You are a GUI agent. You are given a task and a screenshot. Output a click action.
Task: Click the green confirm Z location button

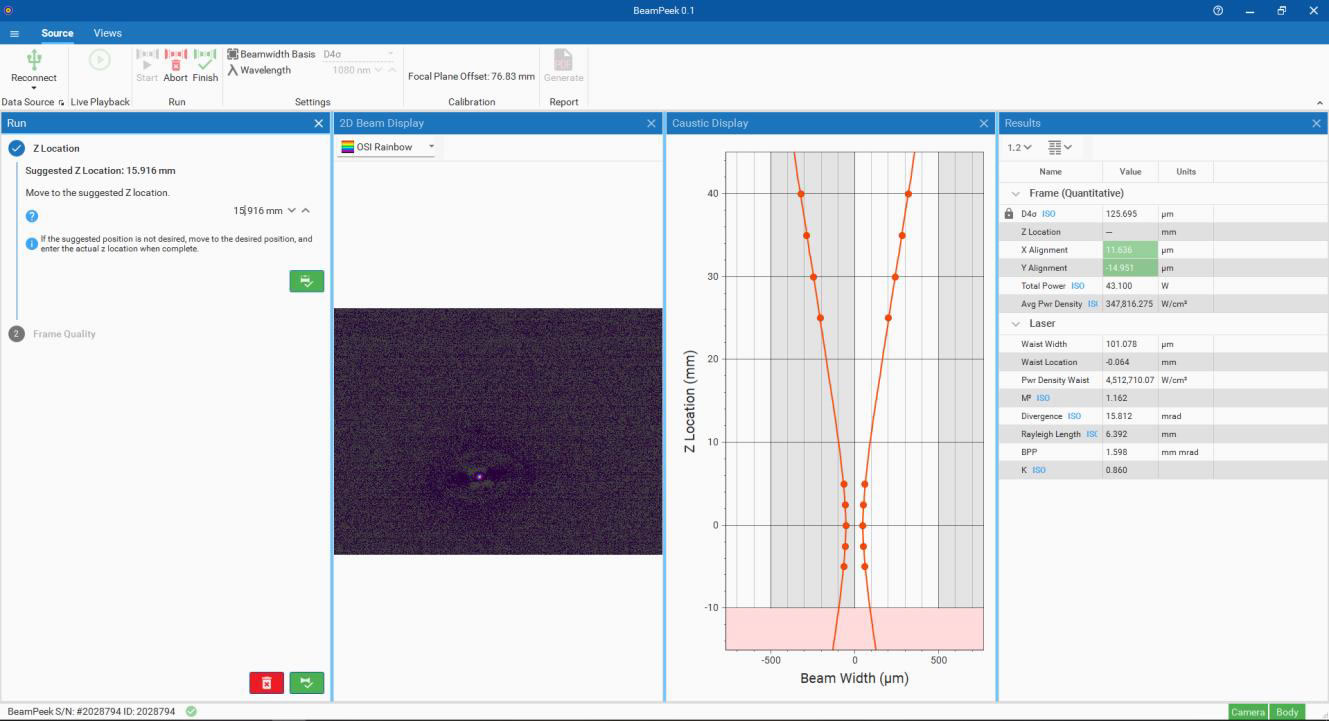[x=307, y=281]
